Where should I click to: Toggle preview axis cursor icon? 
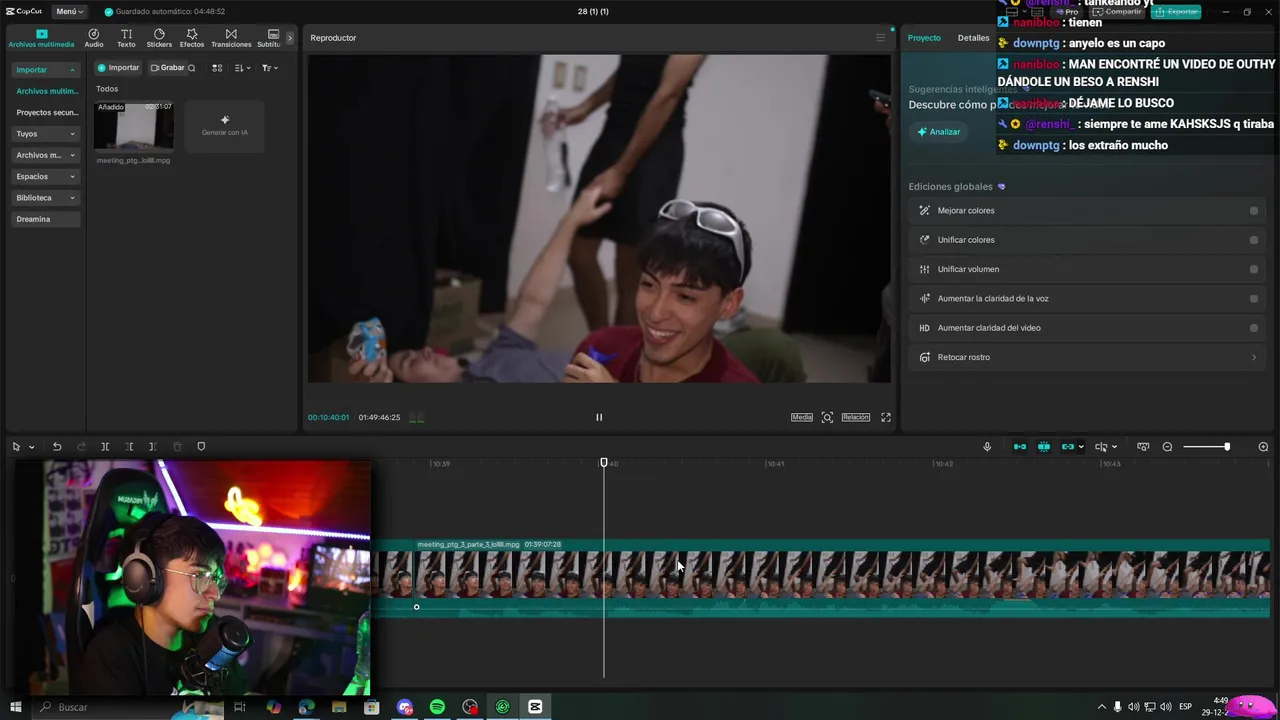pos(1101,447)
